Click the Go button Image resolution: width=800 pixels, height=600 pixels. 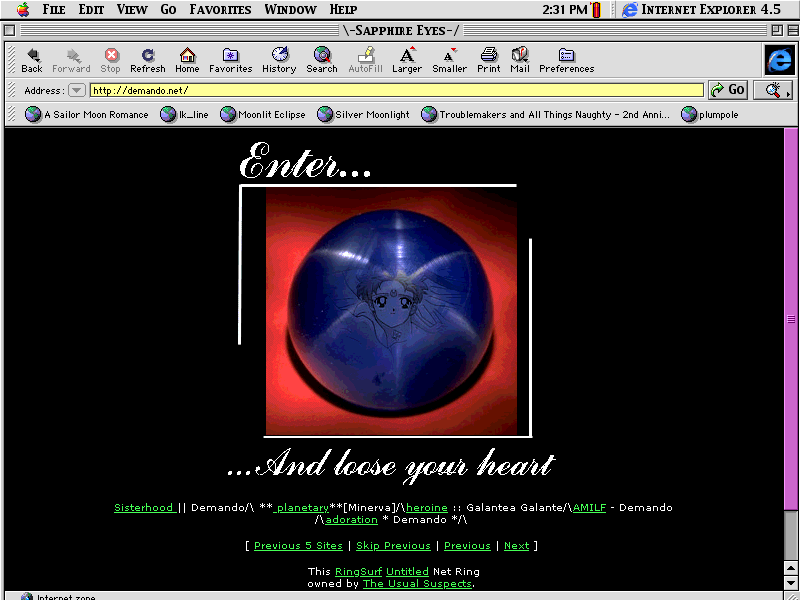(x=728, y=90)
